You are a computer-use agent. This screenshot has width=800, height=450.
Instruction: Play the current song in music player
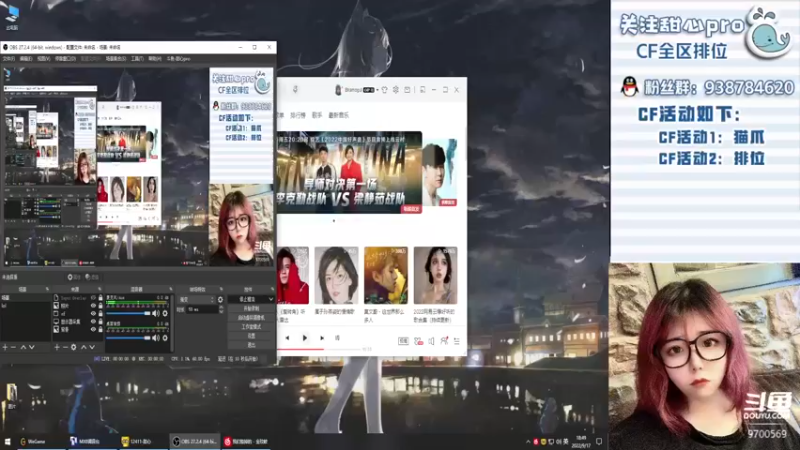pyautogui.click(x=305, y=338)
